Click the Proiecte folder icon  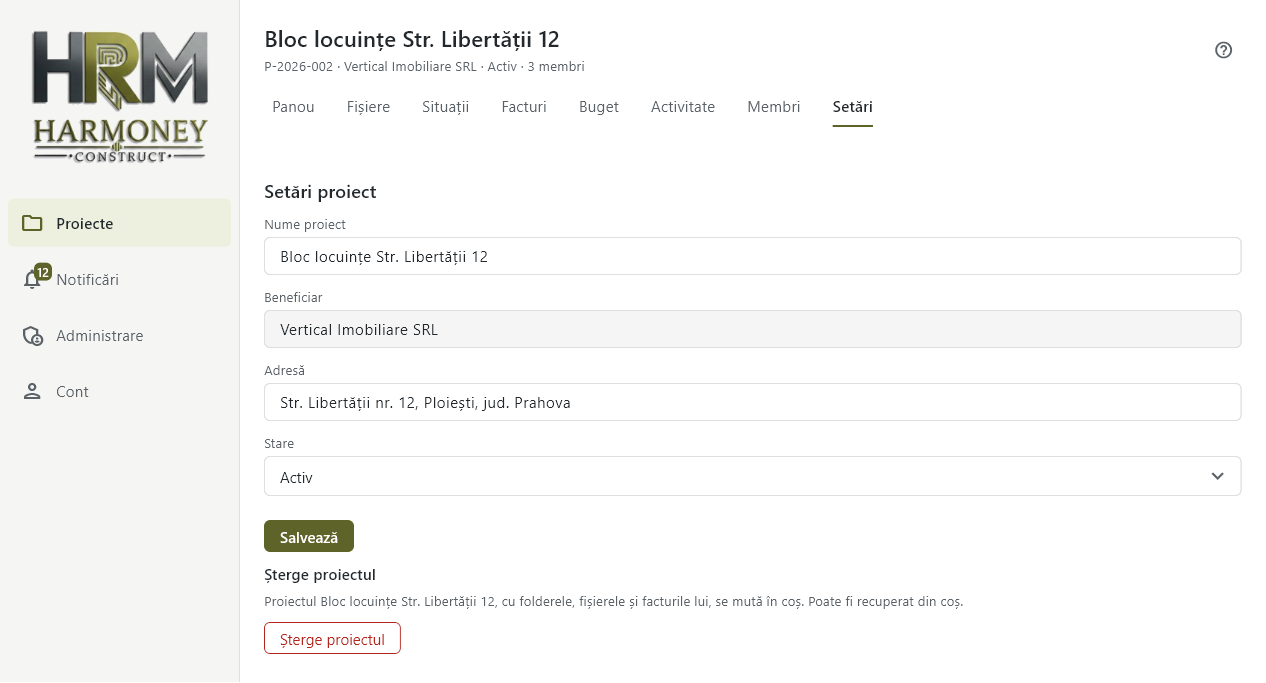[32, 223]
